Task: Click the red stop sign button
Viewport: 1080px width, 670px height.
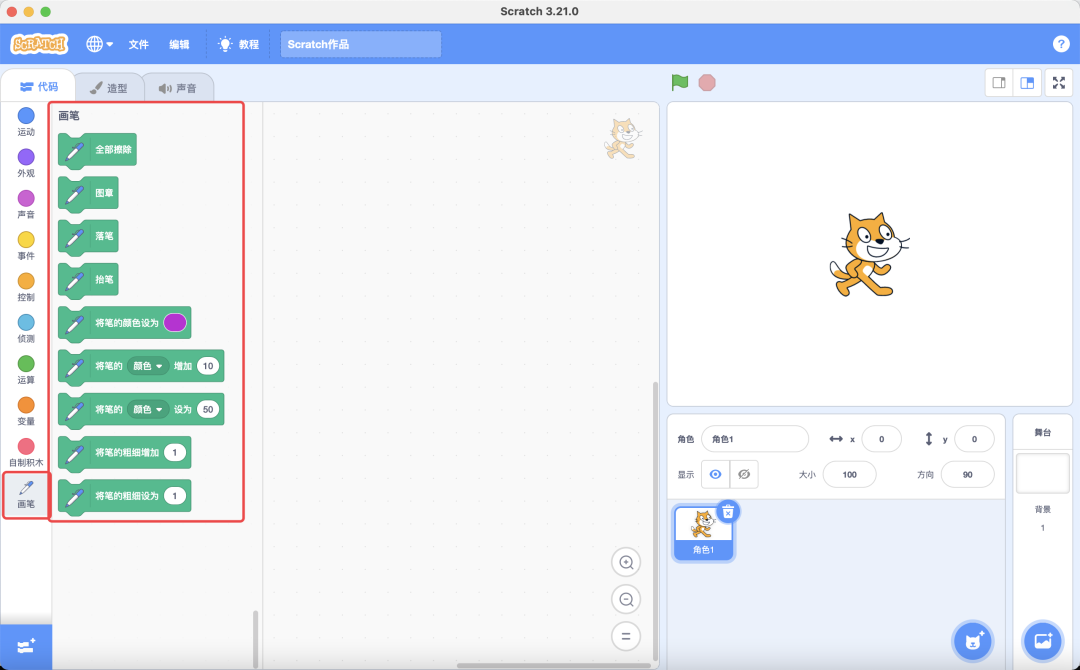Action: point(707,83)
